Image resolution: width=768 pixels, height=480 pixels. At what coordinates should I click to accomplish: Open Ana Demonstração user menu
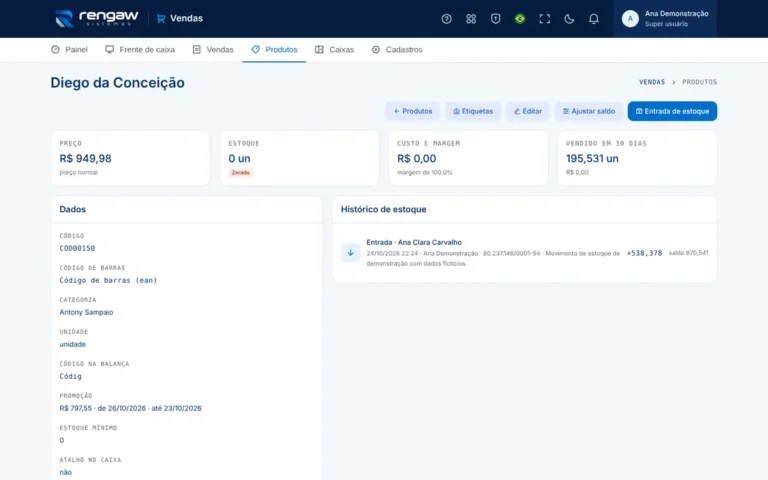click(x=665, y=19)
